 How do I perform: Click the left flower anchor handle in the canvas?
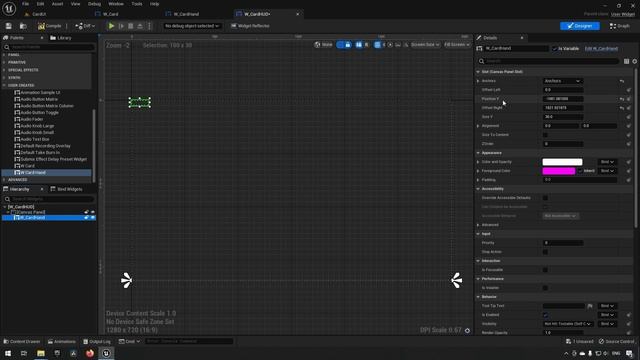(127, 280)
